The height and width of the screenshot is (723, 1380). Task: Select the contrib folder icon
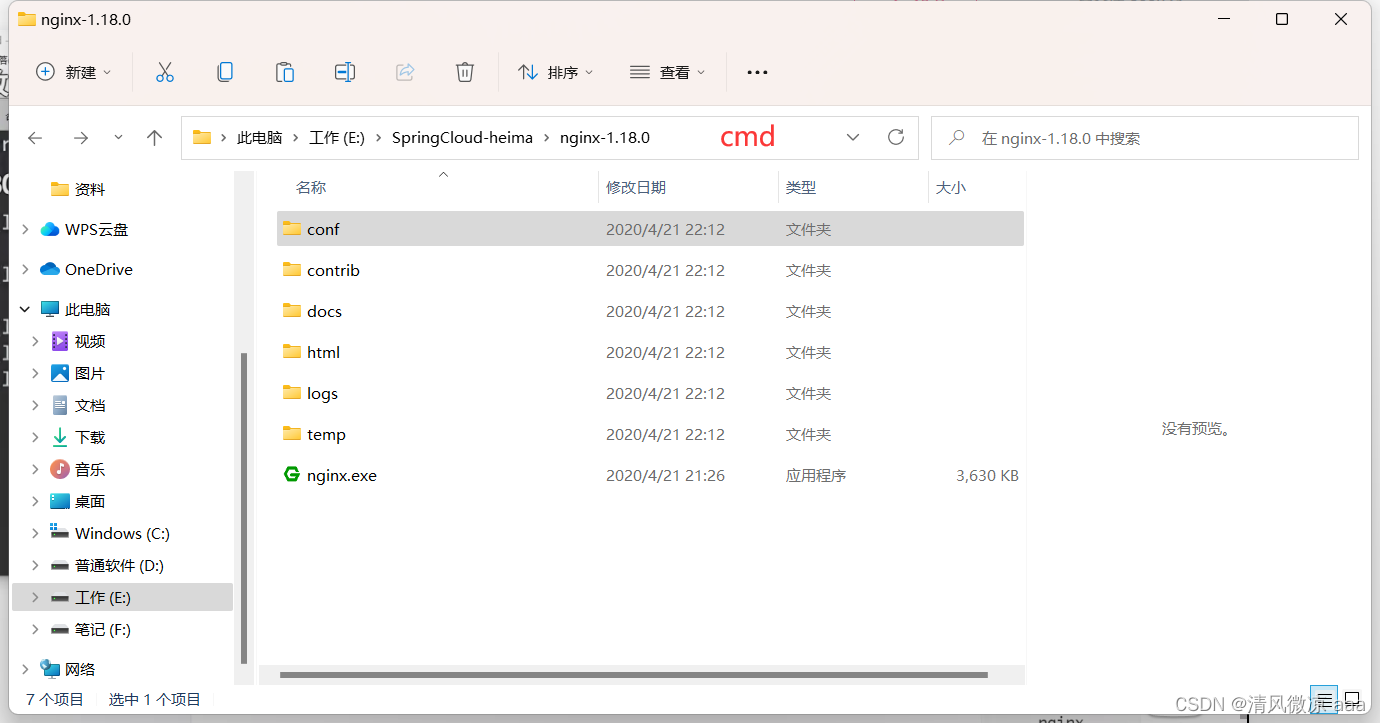292,270
